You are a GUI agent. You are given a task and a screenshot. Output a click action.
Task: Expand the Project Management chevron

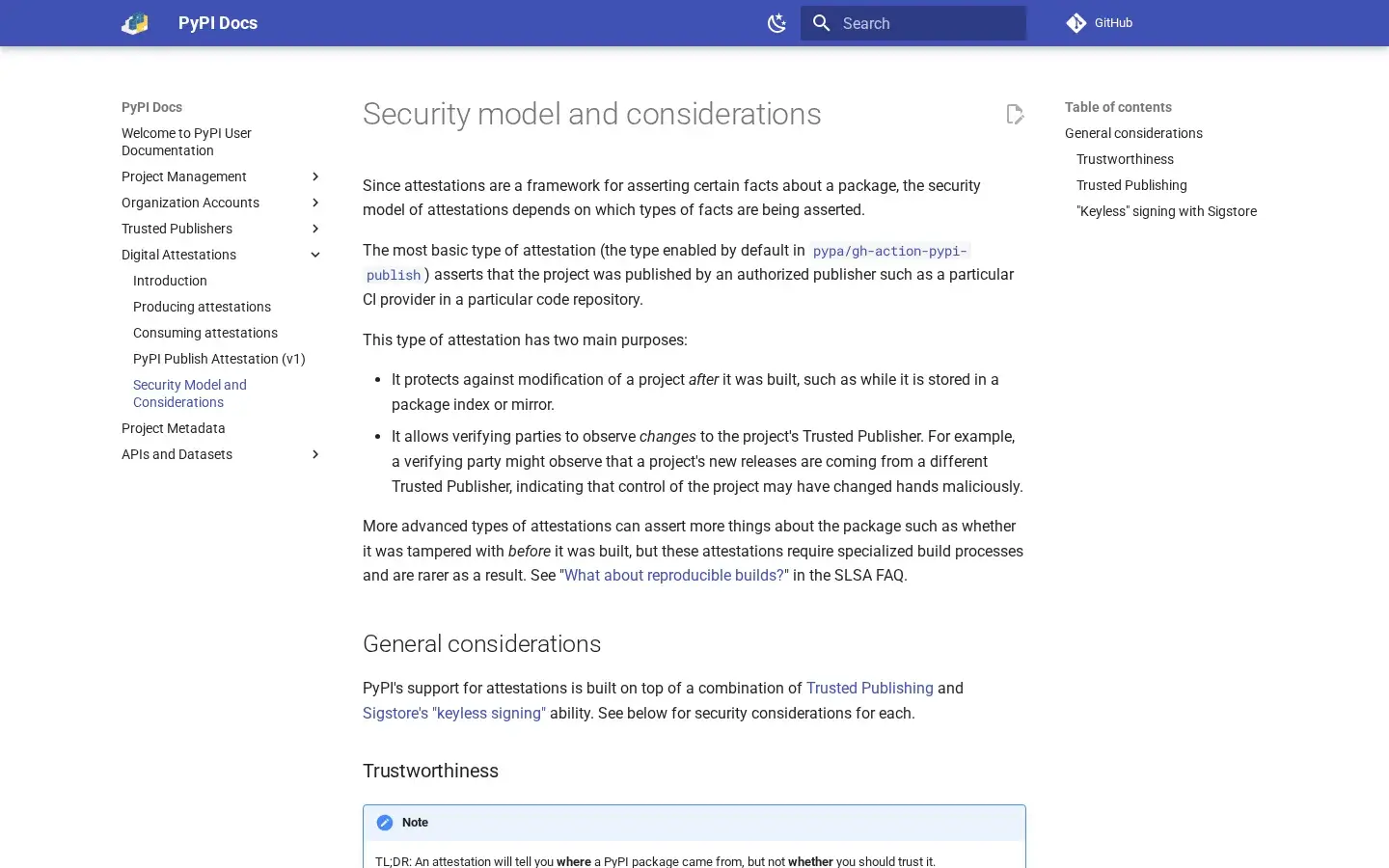point(314,176)
